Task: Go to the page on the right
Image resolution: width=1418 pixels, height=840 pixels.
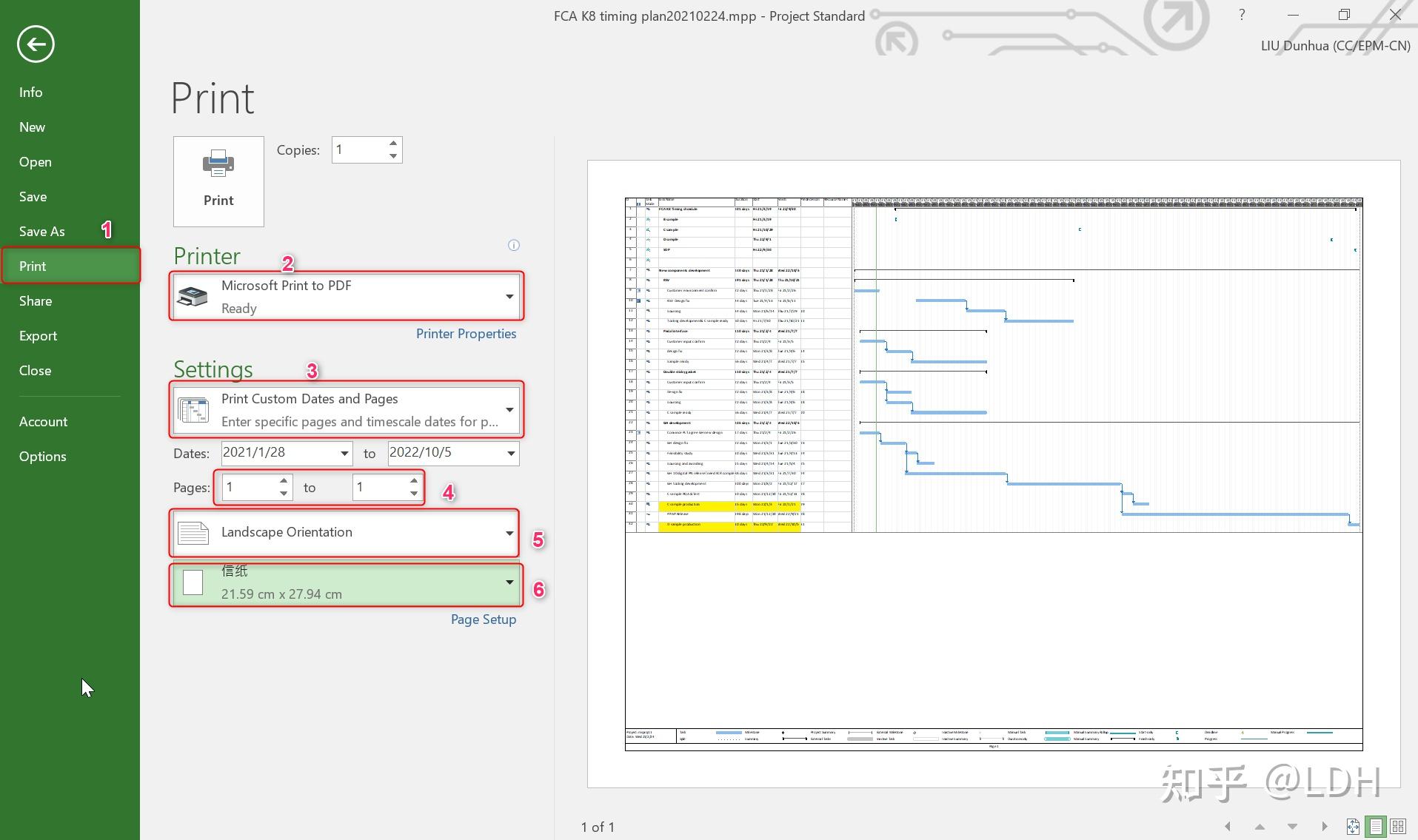Action: tap(1325, 827)
